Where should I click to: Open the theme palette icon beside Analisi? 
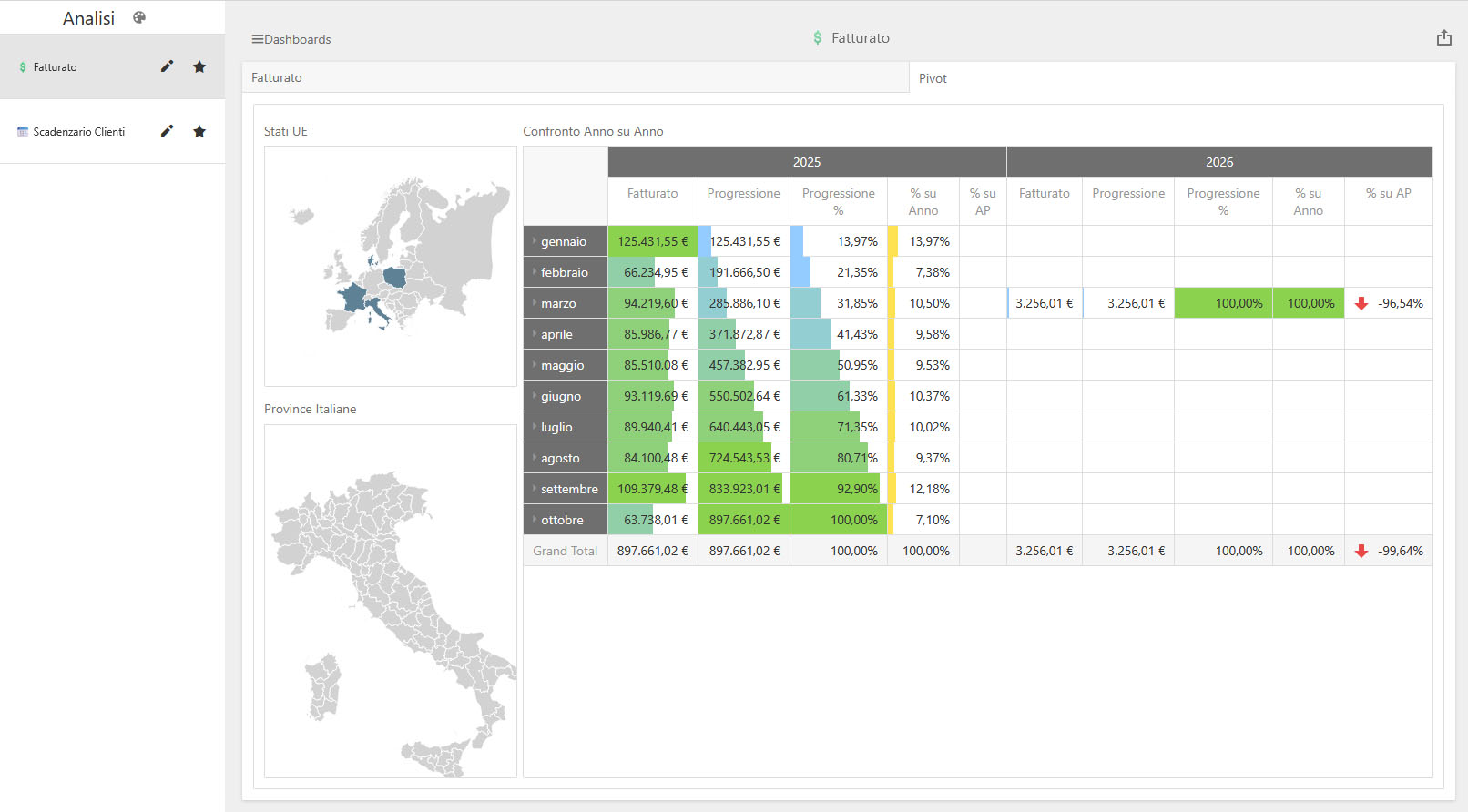(139, 17)
